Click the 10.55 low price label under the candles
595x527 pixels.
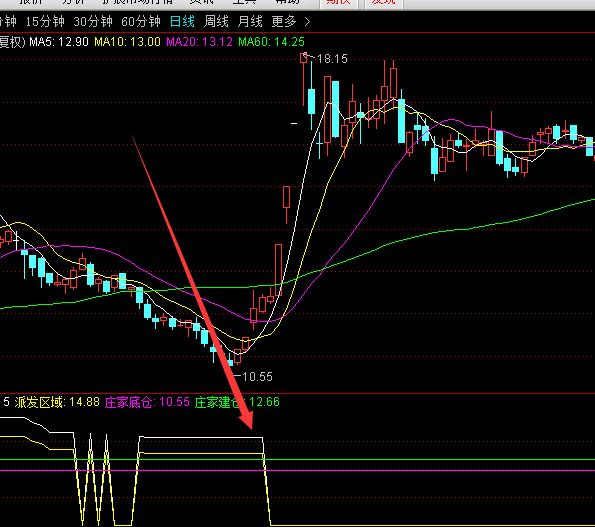point(257,377)
